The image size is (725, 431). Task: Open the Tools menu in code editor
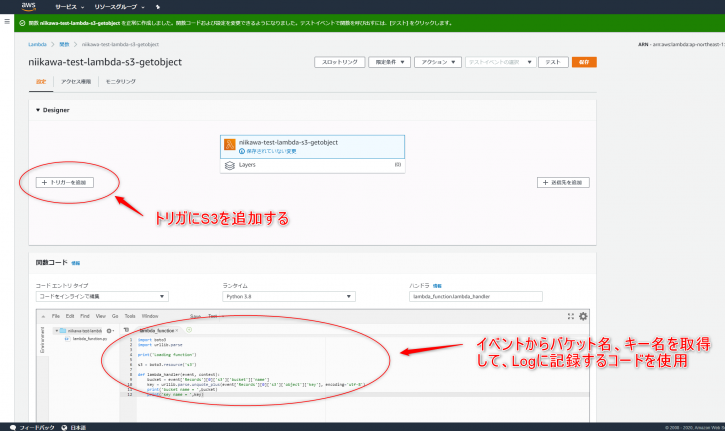[130, 316]
